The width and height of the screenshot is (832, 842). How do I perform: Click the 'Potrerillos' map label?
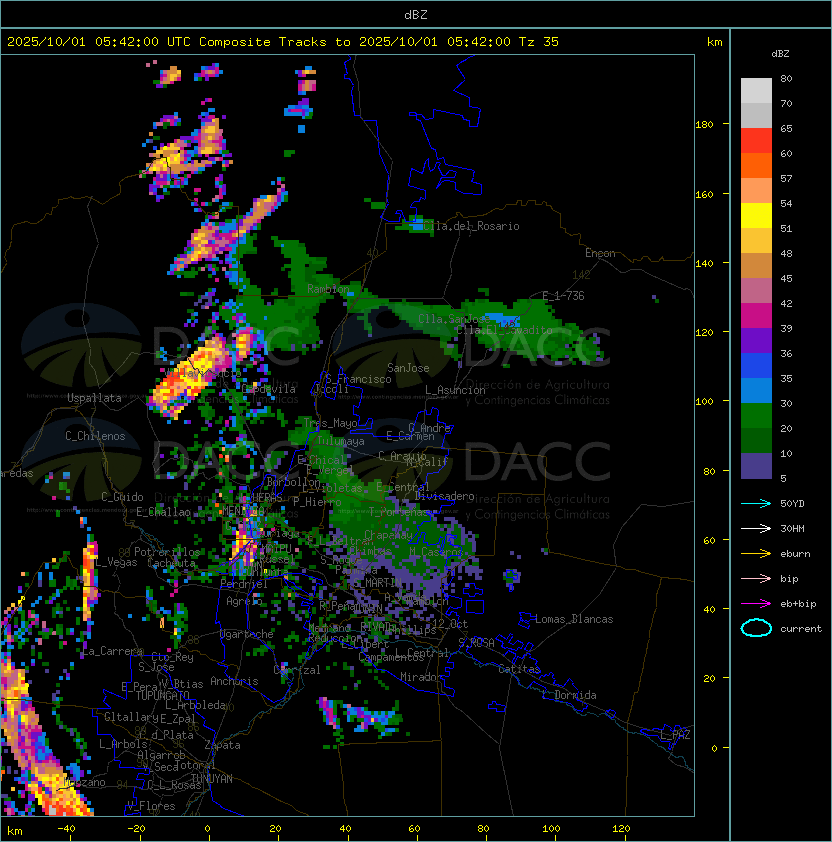point(167,552)
